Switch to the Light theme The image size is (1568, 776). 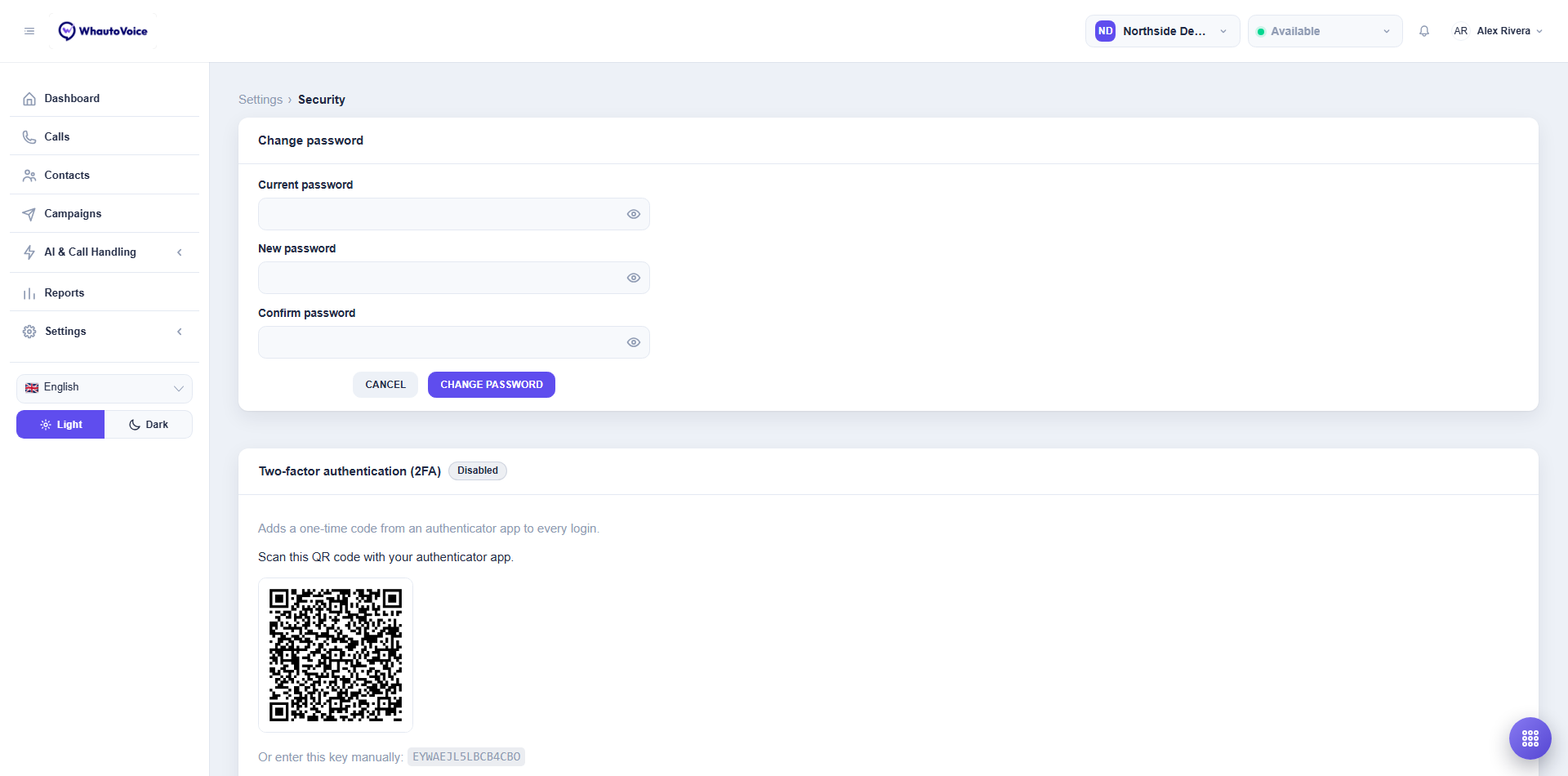[x=60, y=425]
